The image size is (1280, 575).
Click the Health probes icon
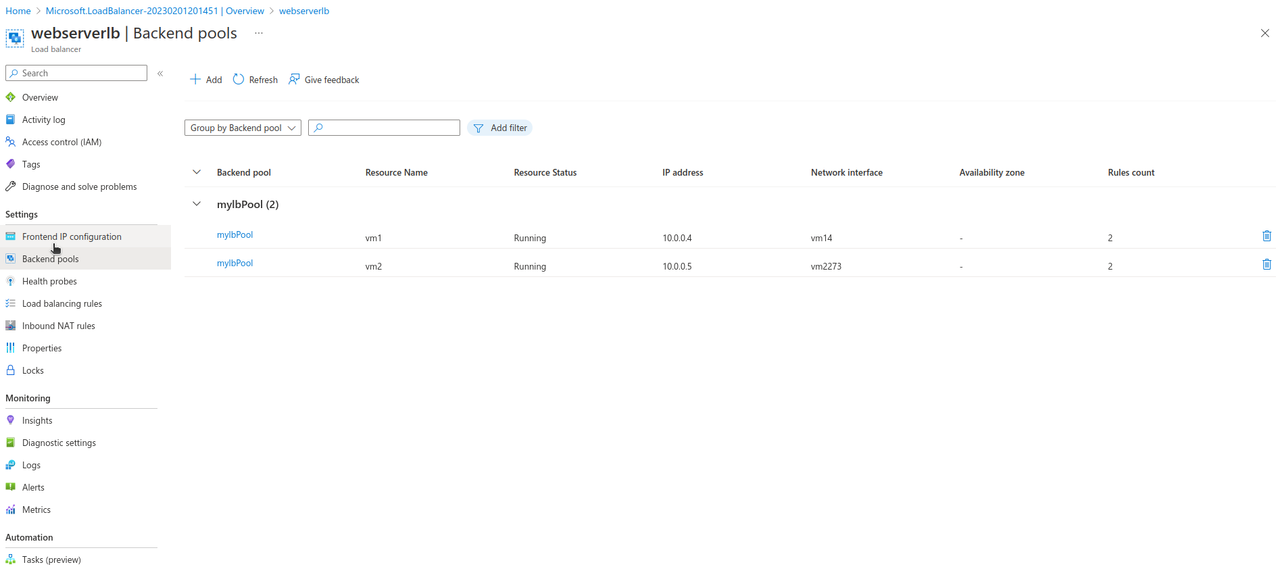11,281
